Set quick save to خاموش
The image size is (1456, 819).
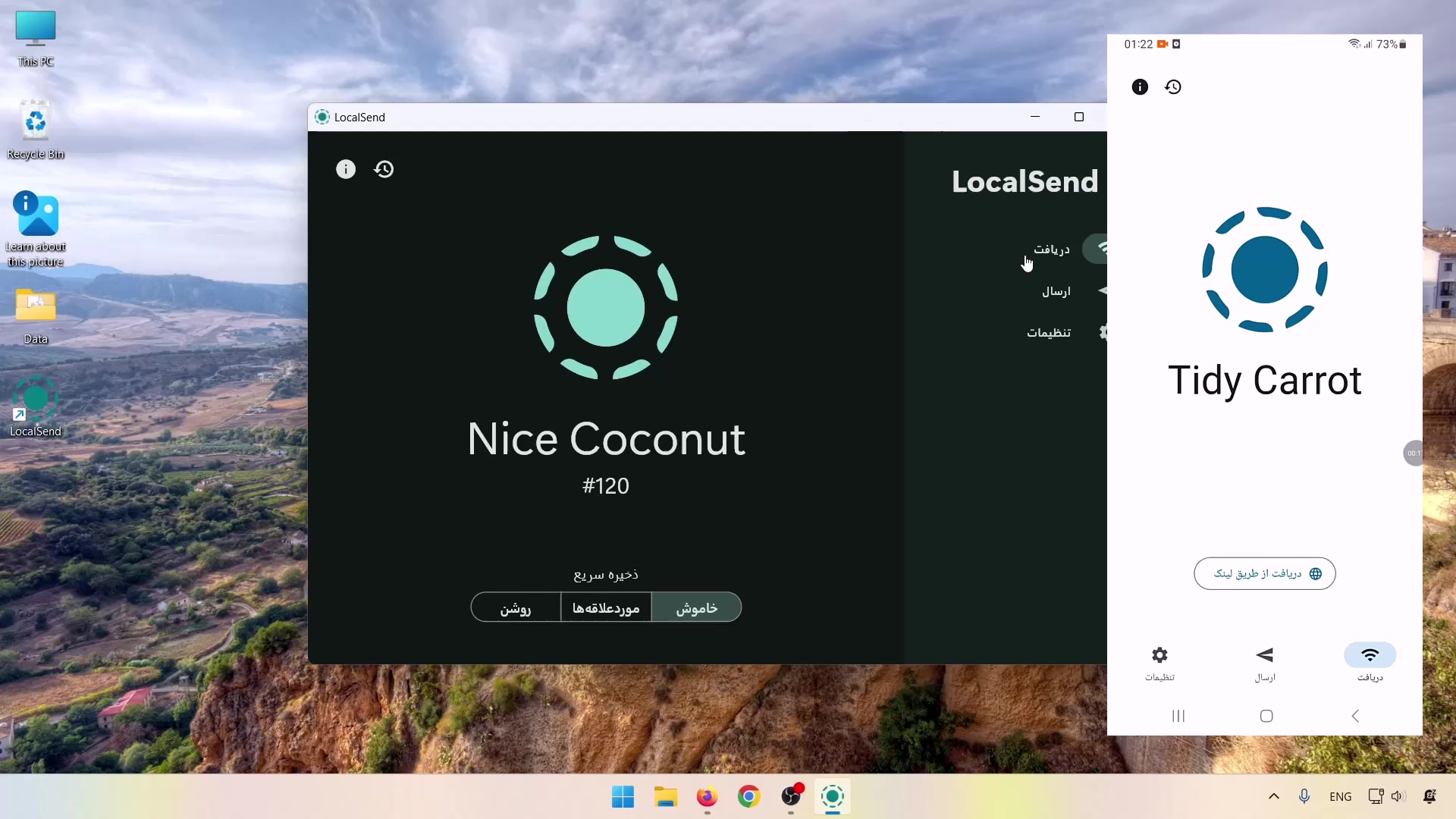(696, 607)
